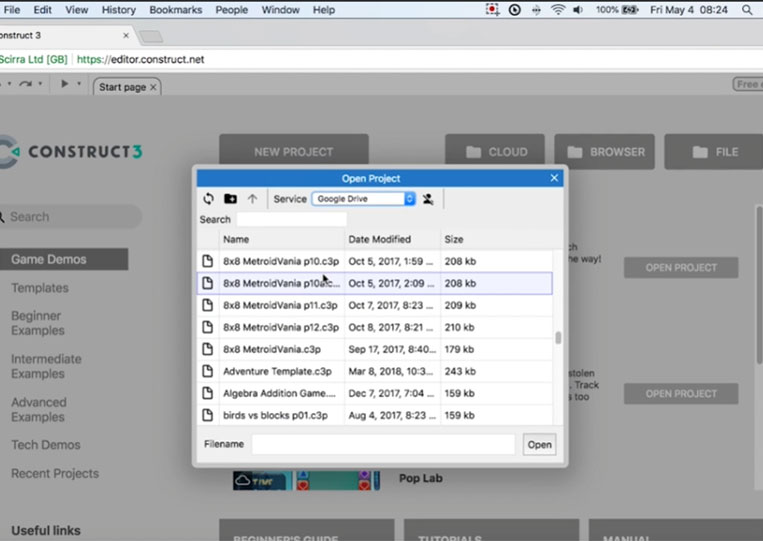The height and width of the screenshot is (541, 763).
Task: Select file 8x8 MetroidVania p12.c3p
Action: click(375, 327)
